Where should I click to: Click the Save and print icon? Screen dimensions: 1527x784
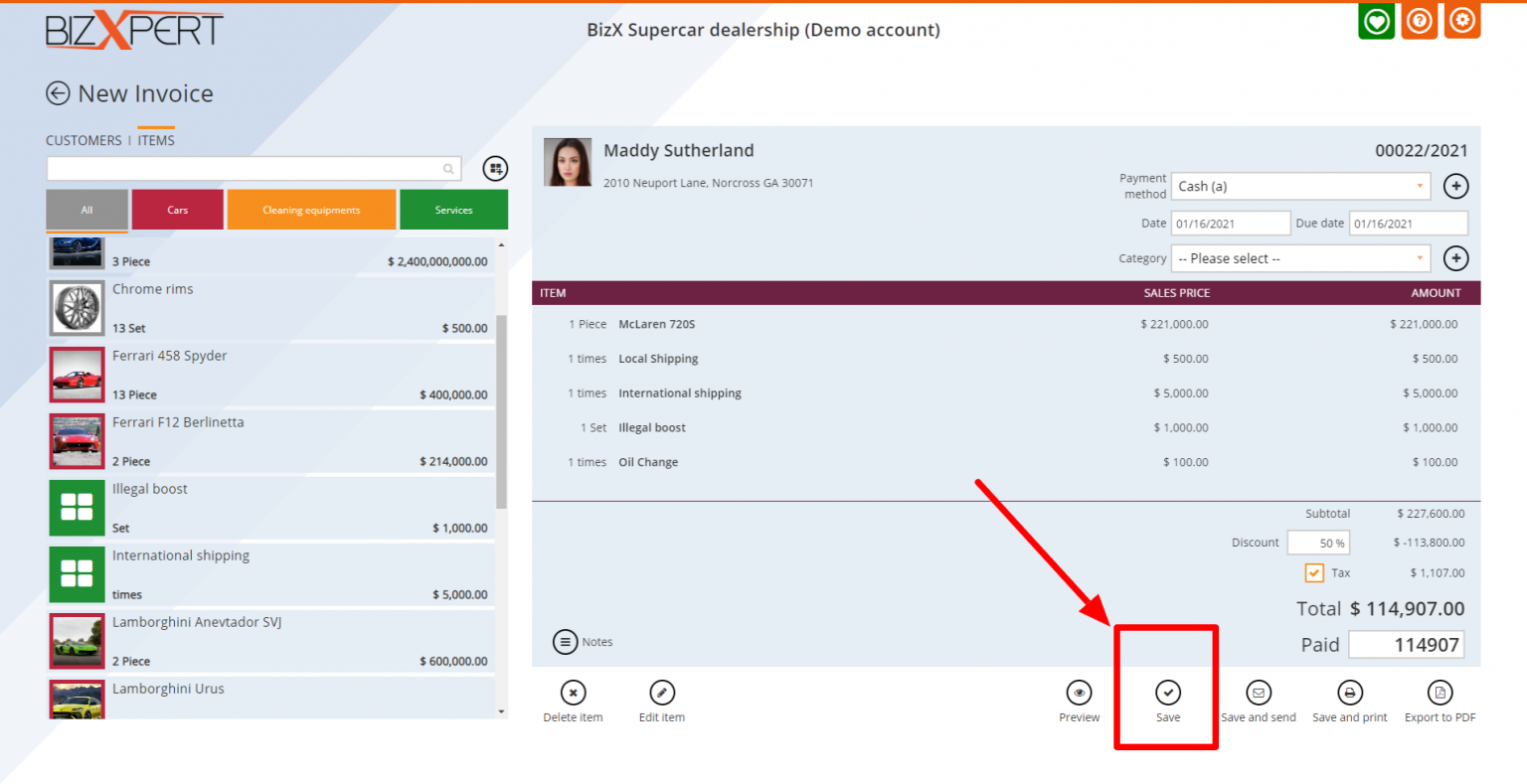point(1349,693)
